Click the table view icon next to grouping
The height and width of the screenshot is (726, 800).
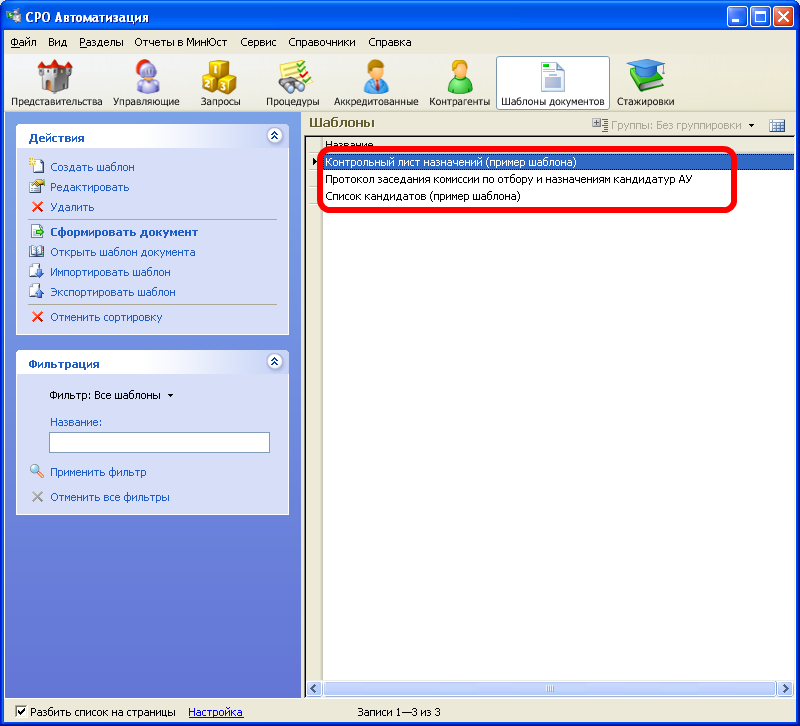tap(777, 125)
